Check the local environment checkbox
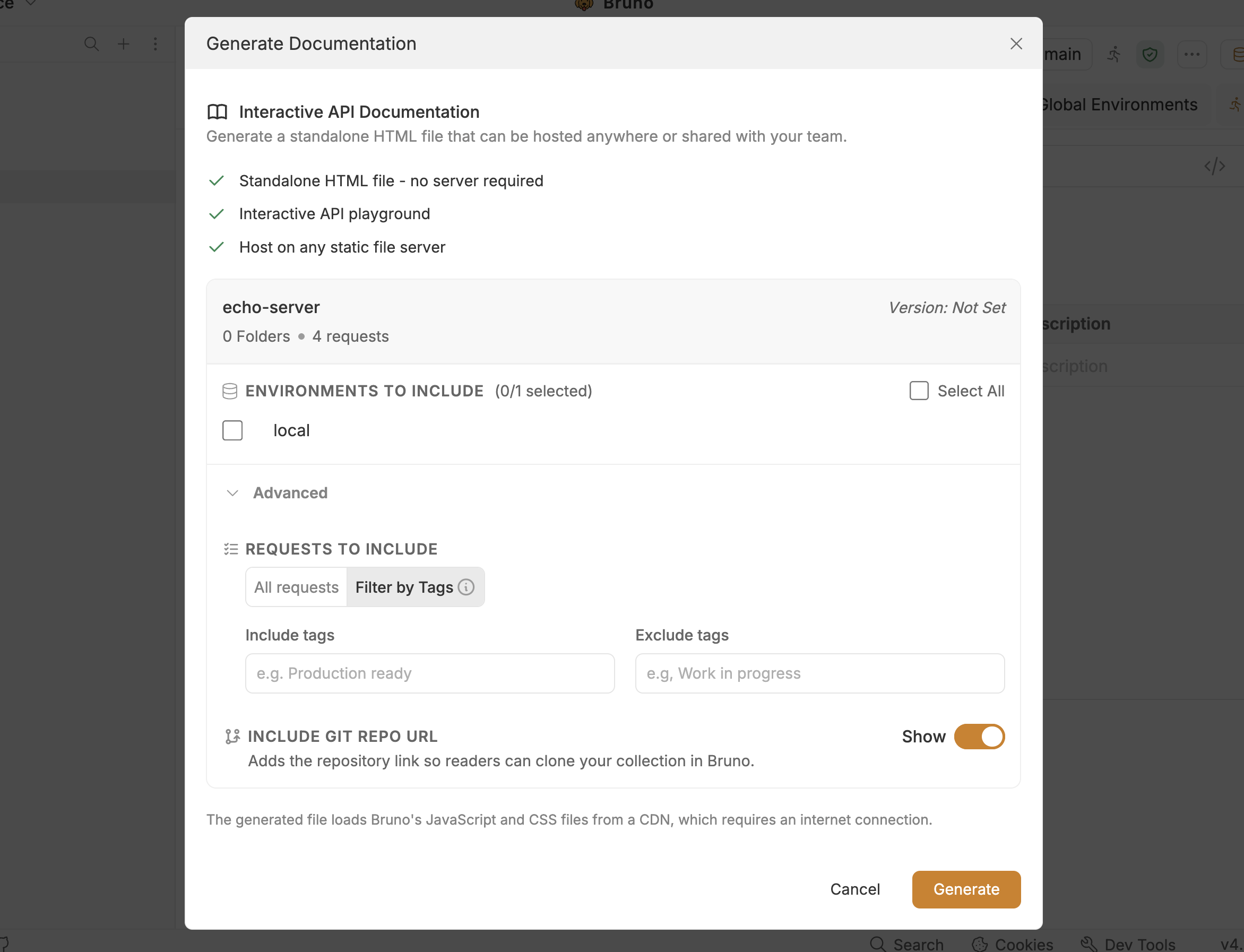This screenshot has height=952, width=1244. tap(232, 430)
